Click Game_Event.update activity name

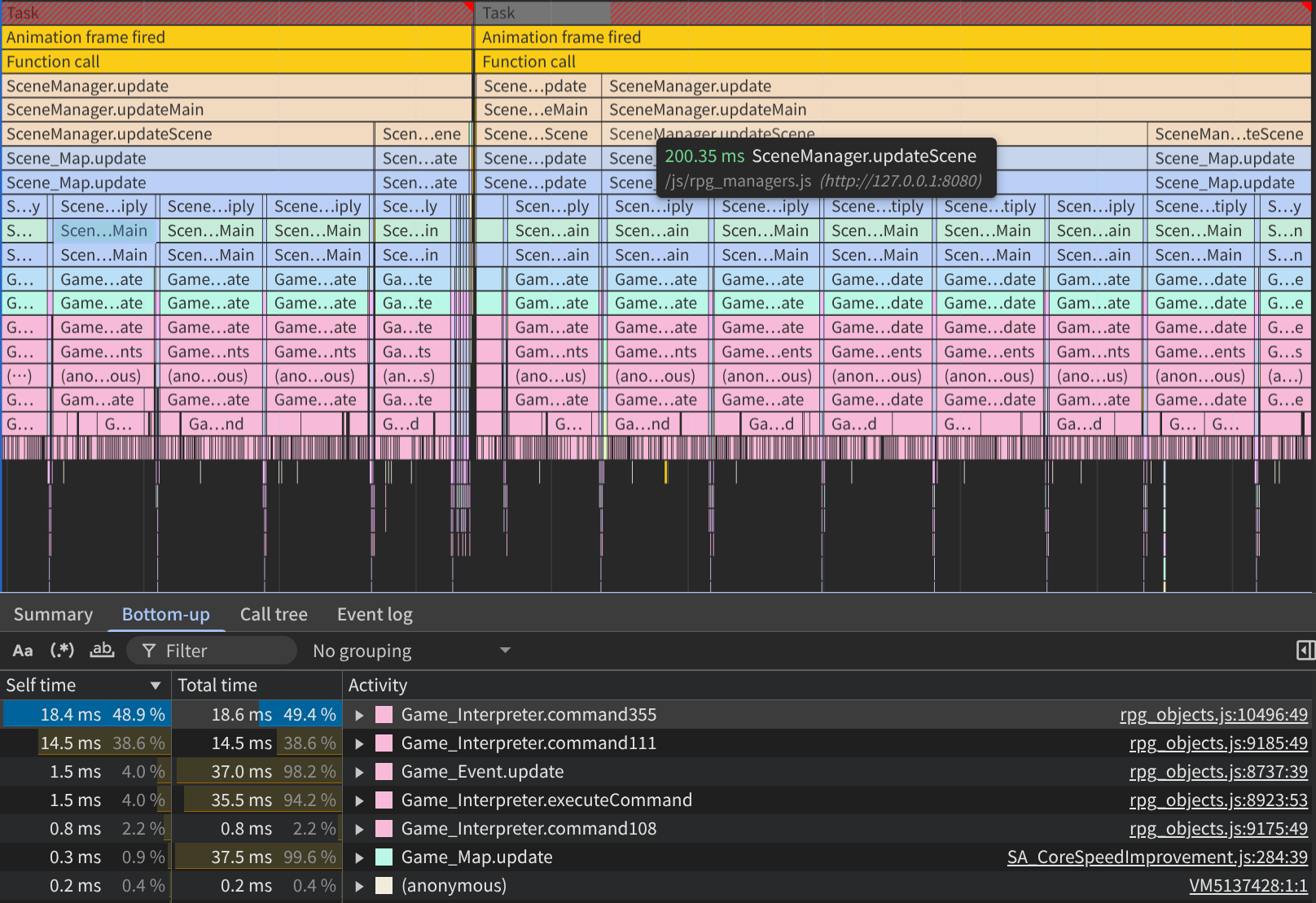(482, 772)
